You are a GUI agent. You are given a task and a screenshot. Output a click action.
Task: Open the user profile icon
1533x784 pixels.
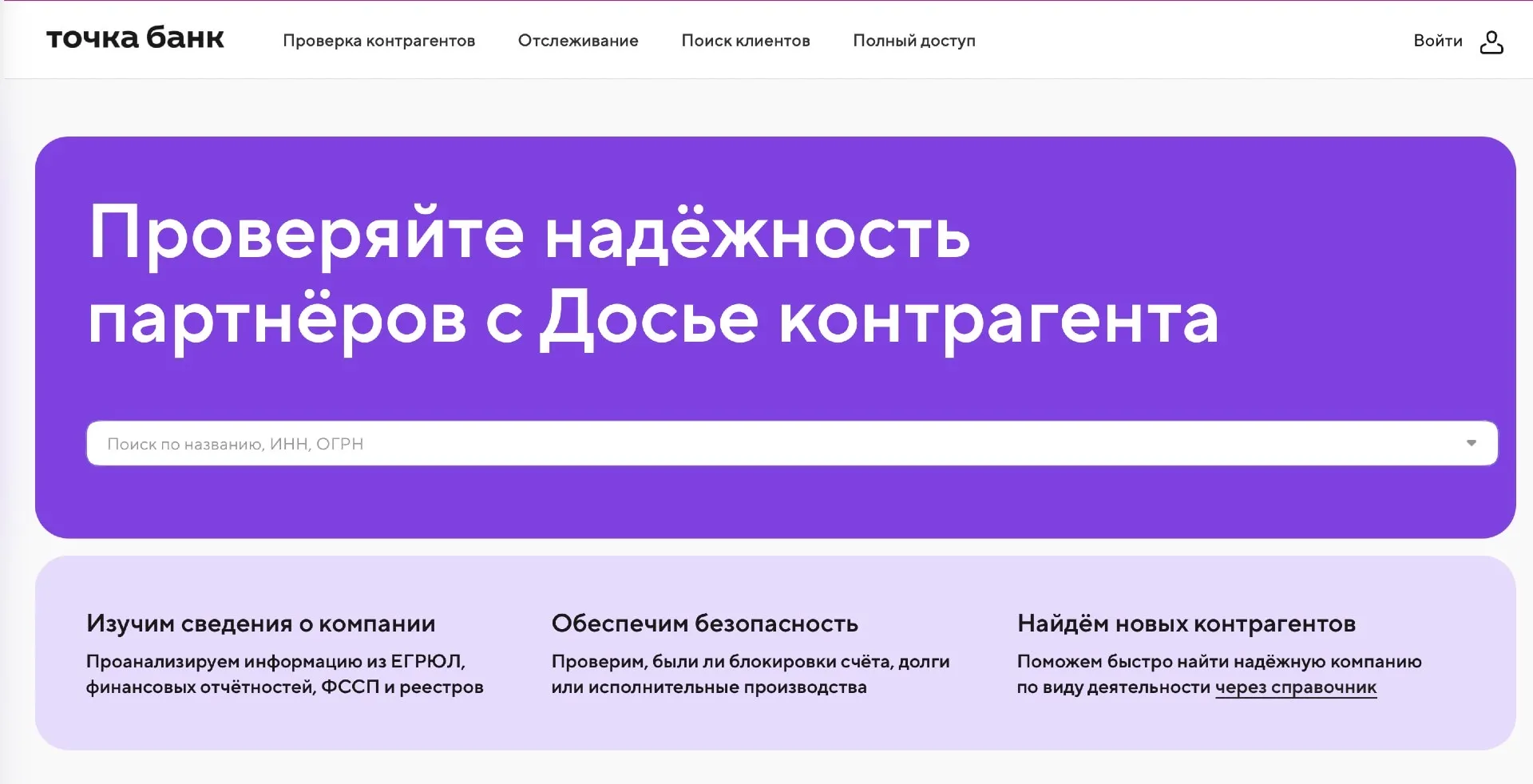1491,42
